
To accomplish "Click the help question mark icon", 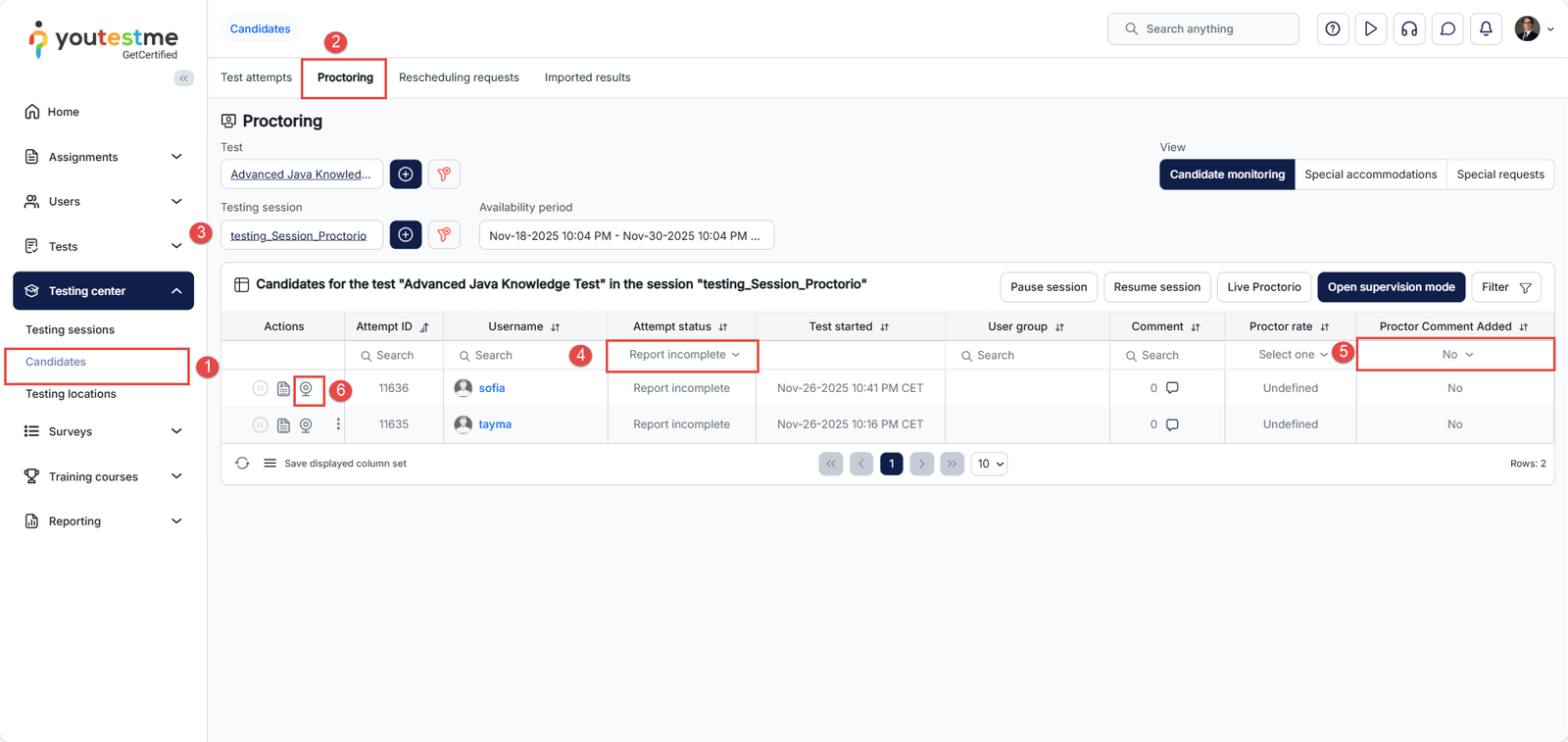I will 1333,29.
